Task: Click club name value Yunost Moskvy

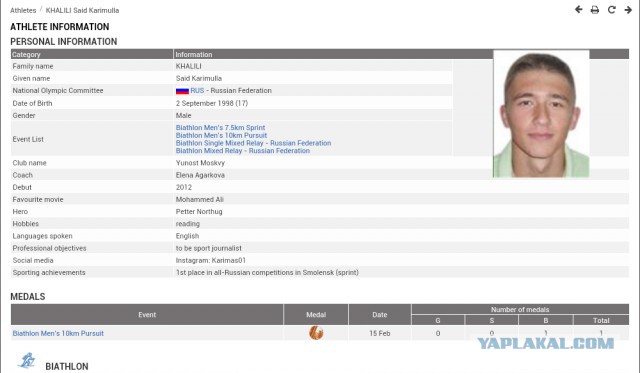Action: (200, 163)
